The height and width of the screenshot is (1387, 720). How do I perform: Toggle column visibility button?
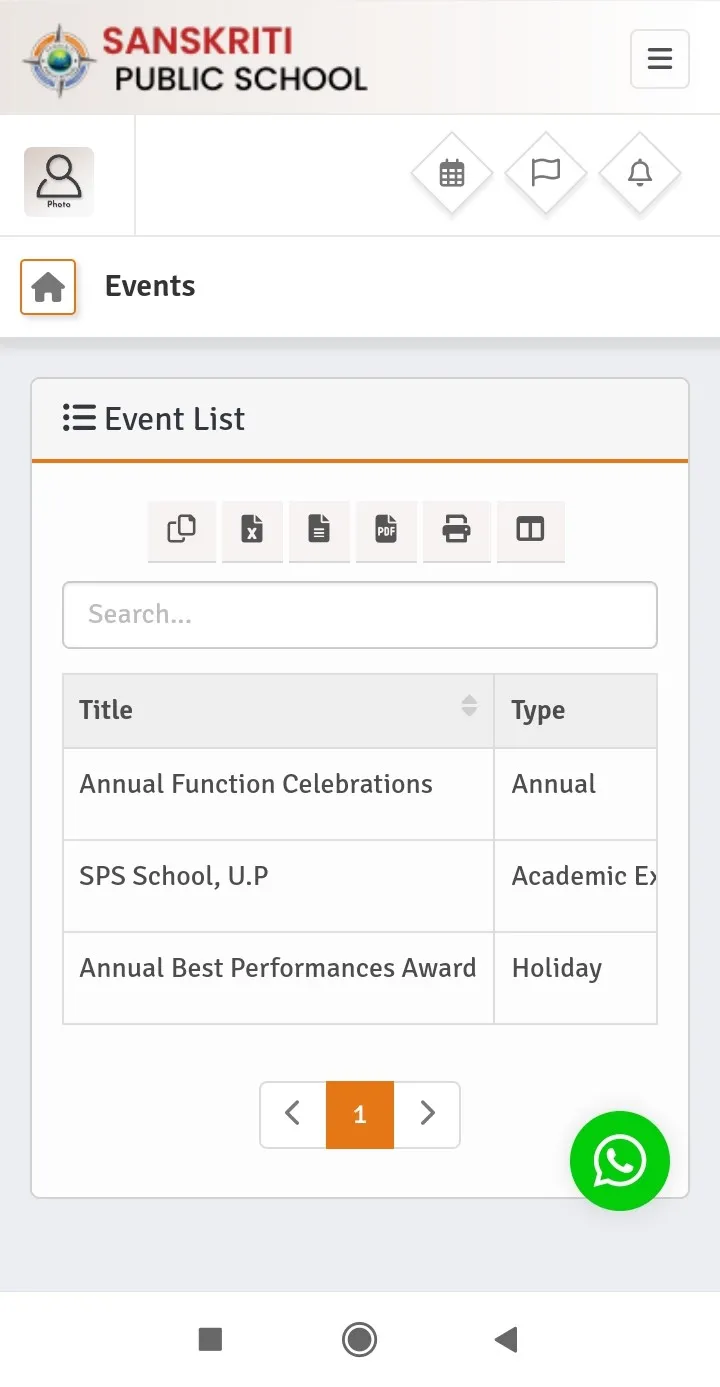point(530,530)
